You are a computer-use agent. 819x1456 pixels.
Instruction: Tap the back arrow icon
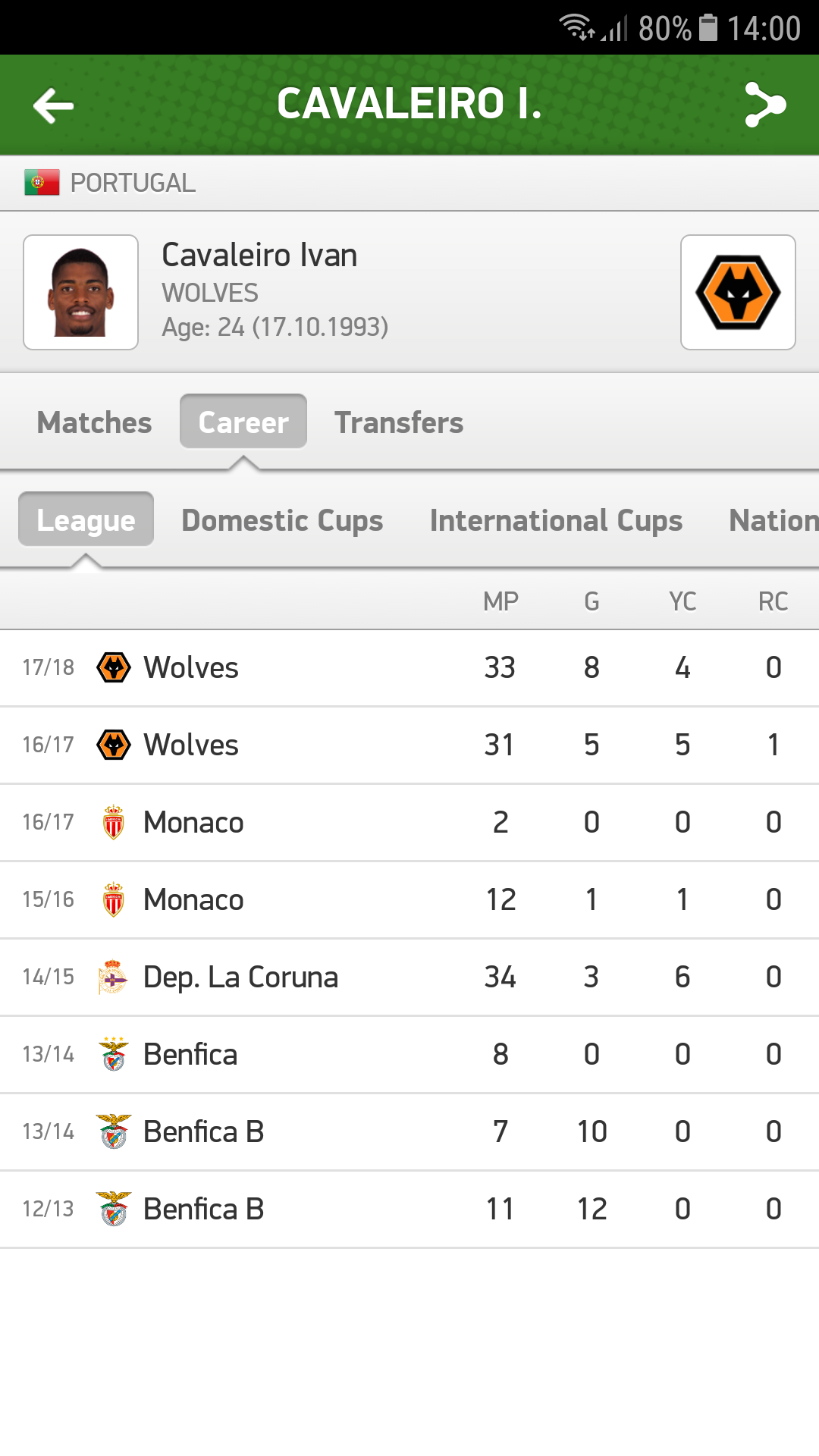point(53,105)
